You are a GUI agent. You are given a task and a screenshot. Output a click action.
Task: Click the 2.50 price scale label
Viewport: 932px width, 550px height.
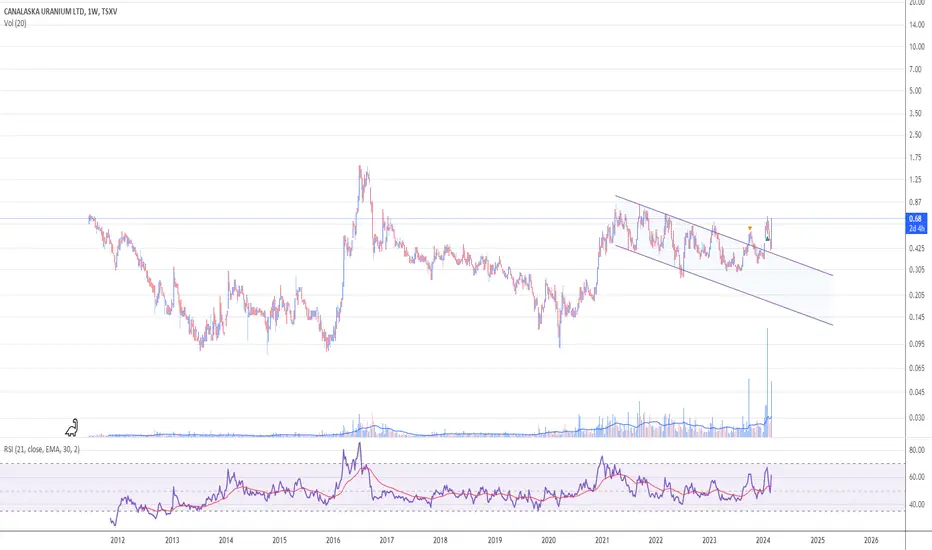point(915,135)
